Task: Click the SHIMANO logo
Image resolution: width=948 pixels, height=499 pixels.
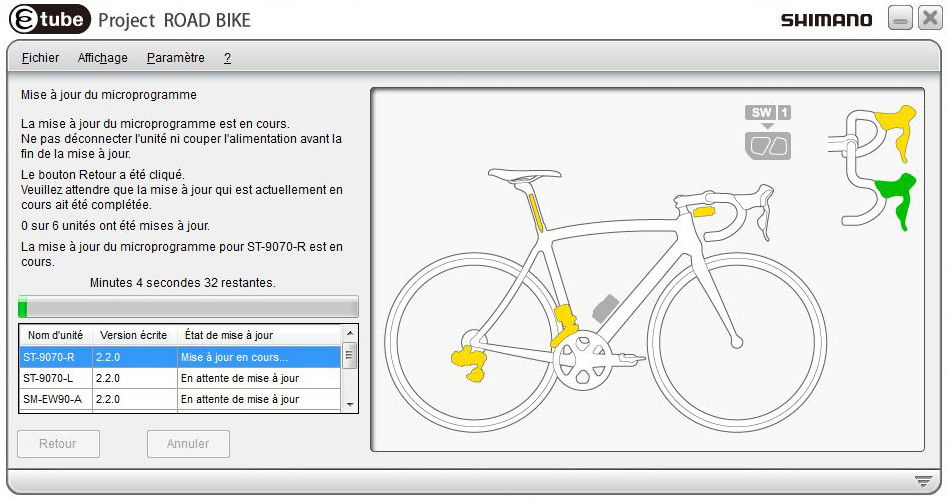Action: 826,20
